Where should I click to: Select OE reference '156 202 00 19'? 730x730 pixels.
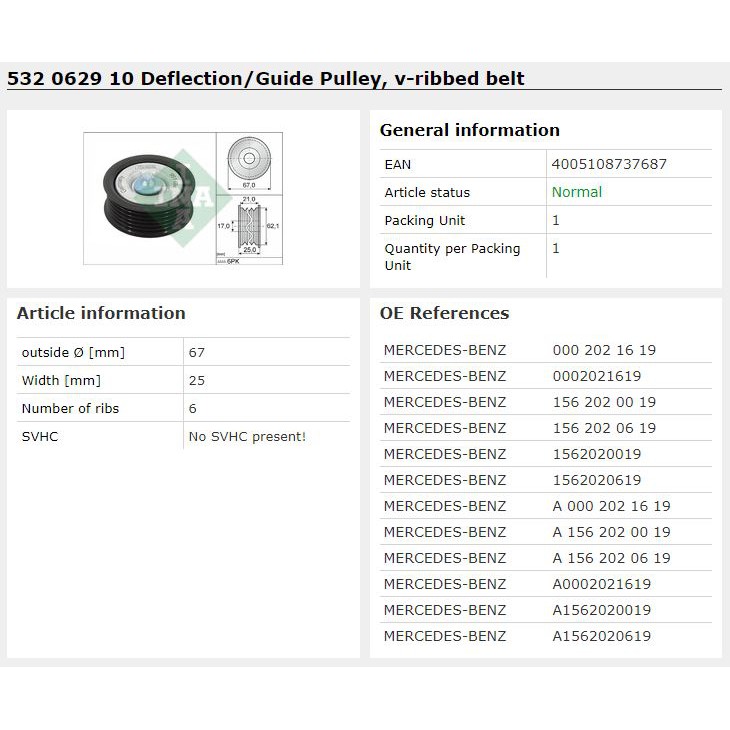(604, 402)
